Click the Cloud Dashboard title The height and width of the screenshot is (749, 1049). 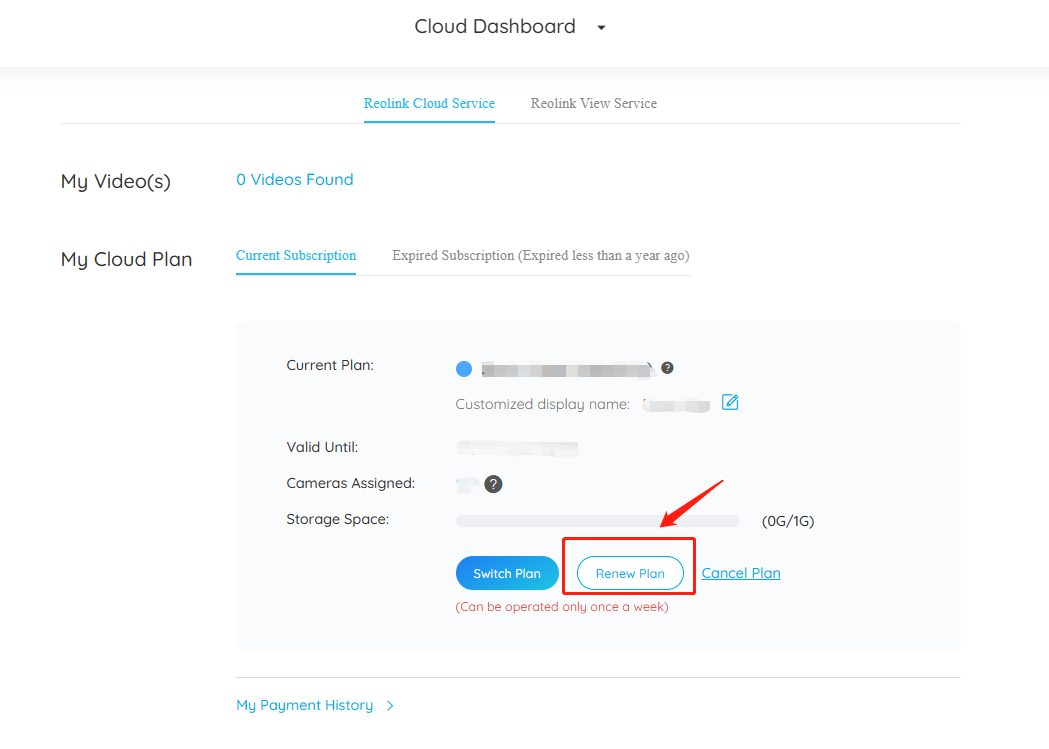(495, 26)
